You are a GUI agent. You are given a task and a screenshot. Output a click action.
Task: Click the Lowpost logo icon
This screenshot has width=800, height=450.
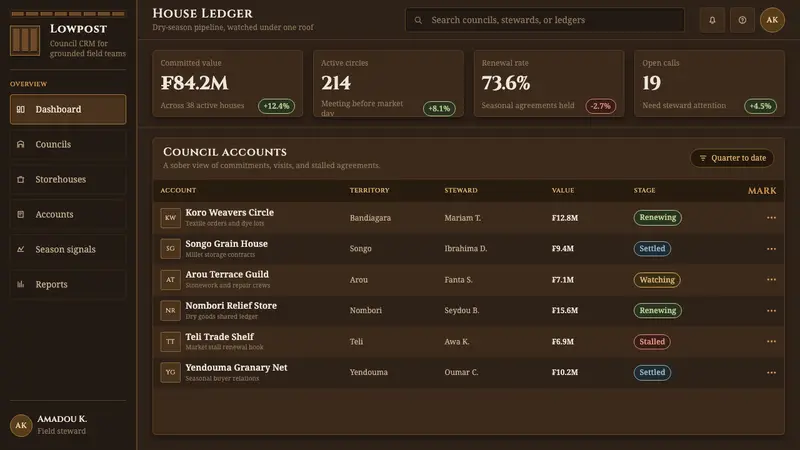pyautogui.click(x=24, y=40)
